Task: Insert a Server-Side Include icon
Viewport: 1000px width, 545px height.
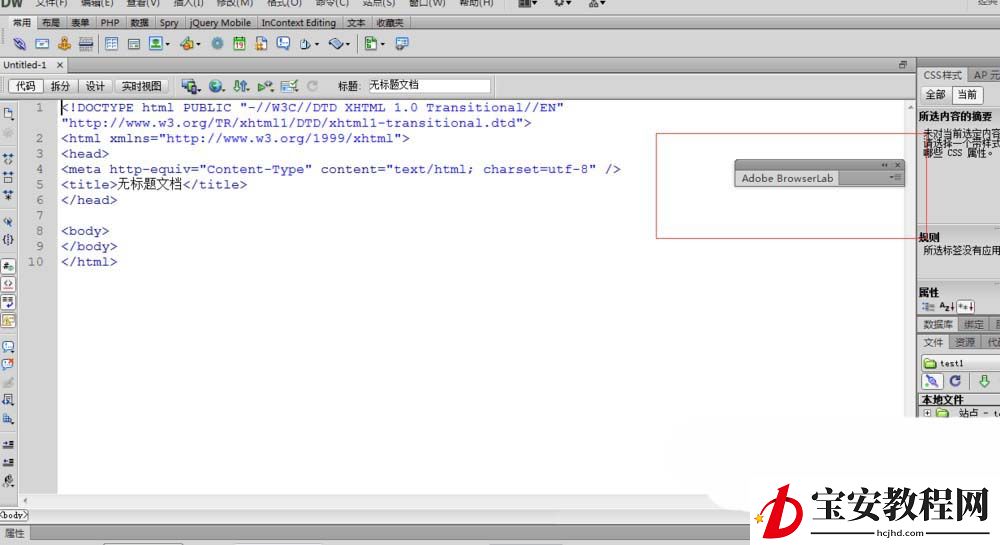Action: (261, 43)
